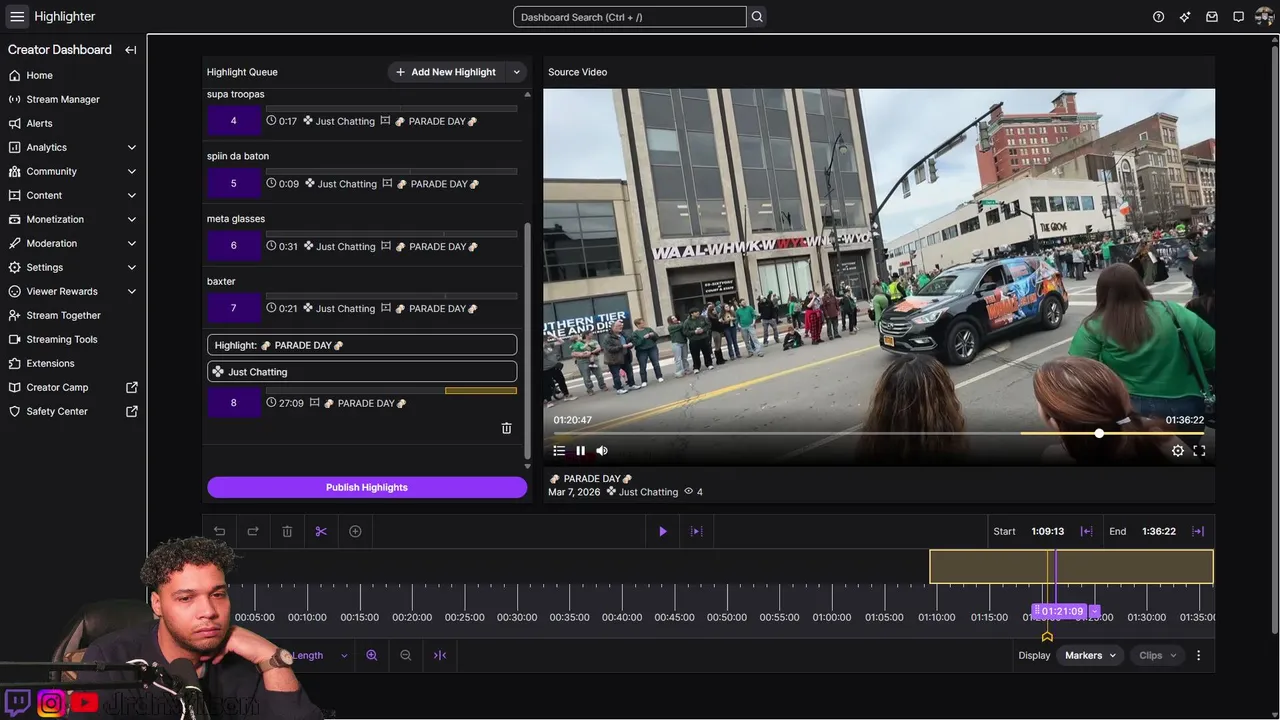Image resolution: width=1280 pixels, height=720 pixels.
Task: Pause the source video
Action: pos(580,451)
